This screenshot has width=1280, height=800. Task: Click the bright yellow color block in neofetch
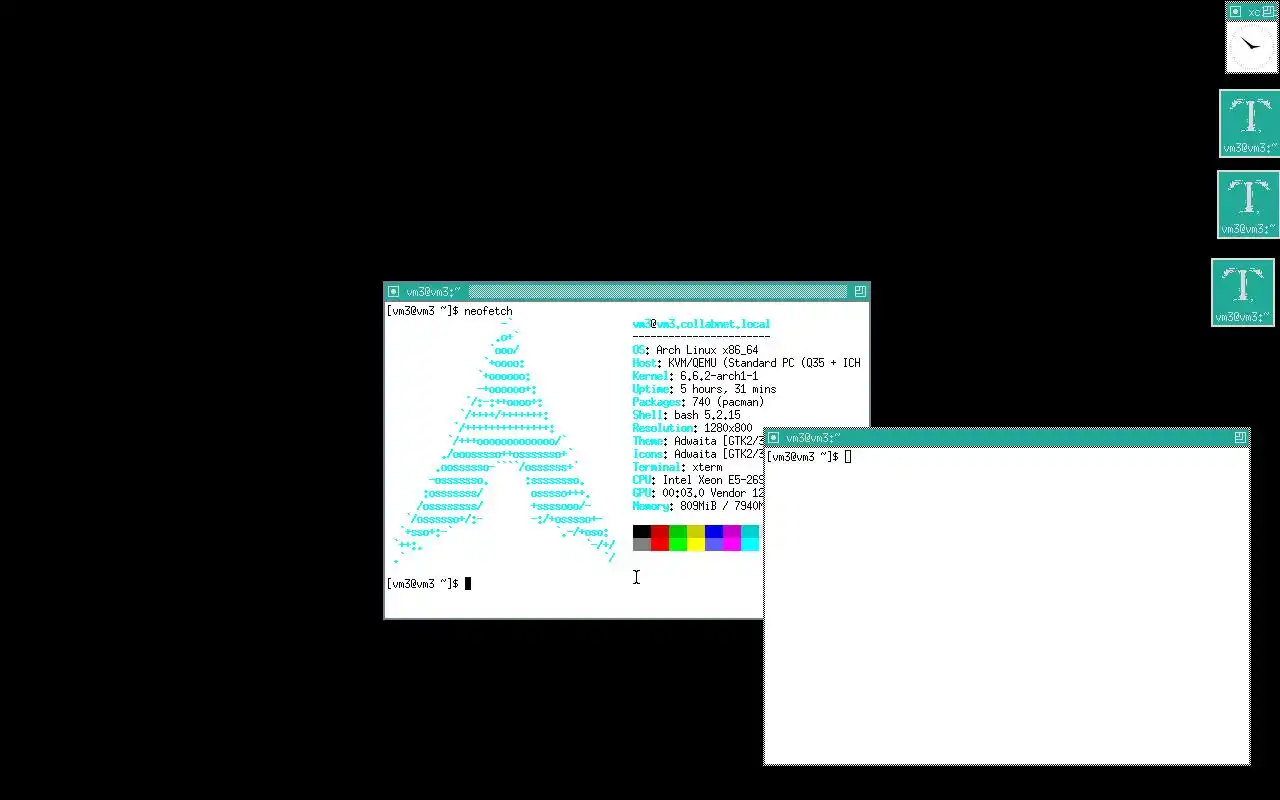696,544
